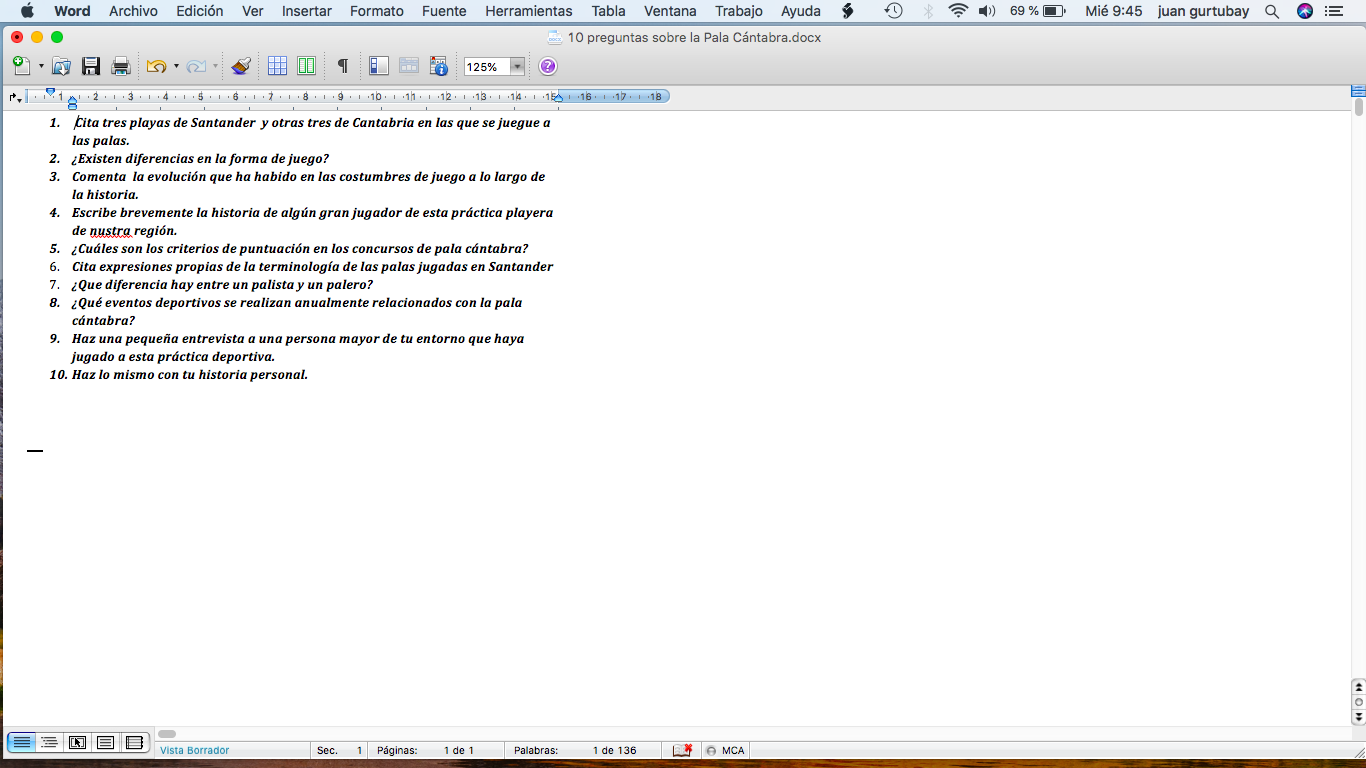This screenshot has height=768, width=1366.
Task: Click the purple Help question mark icon
Action: [547, 66]
